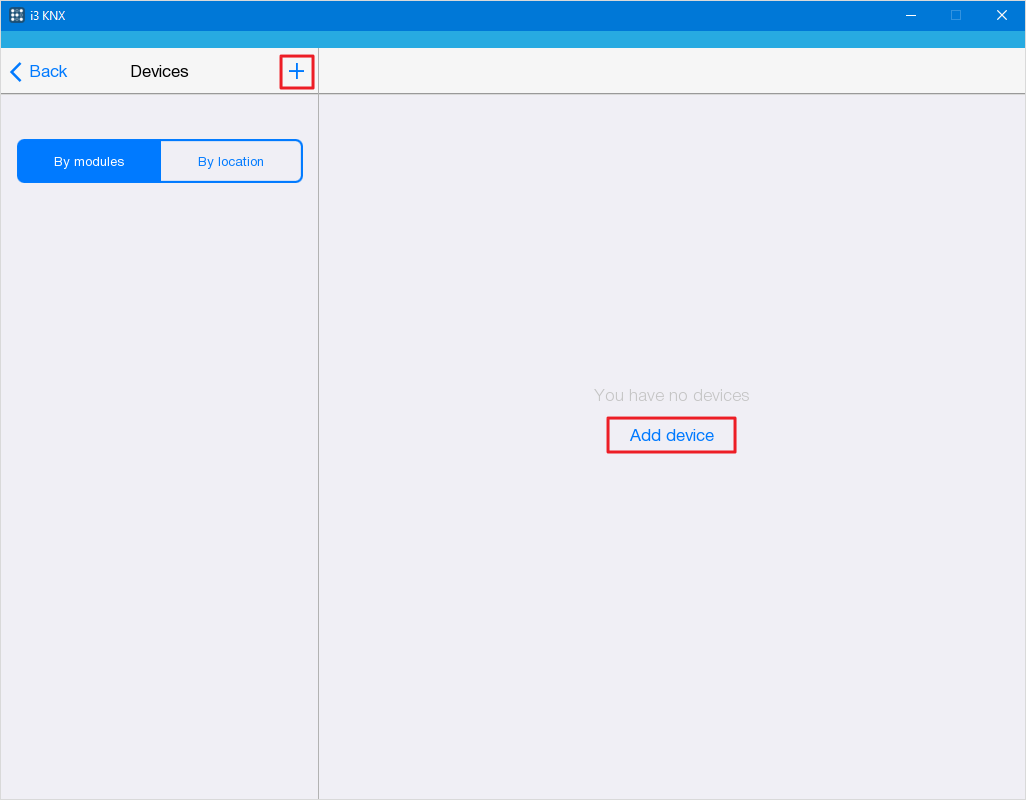Click the i3 KNX app icon in title bar

[x=17, y=15]
